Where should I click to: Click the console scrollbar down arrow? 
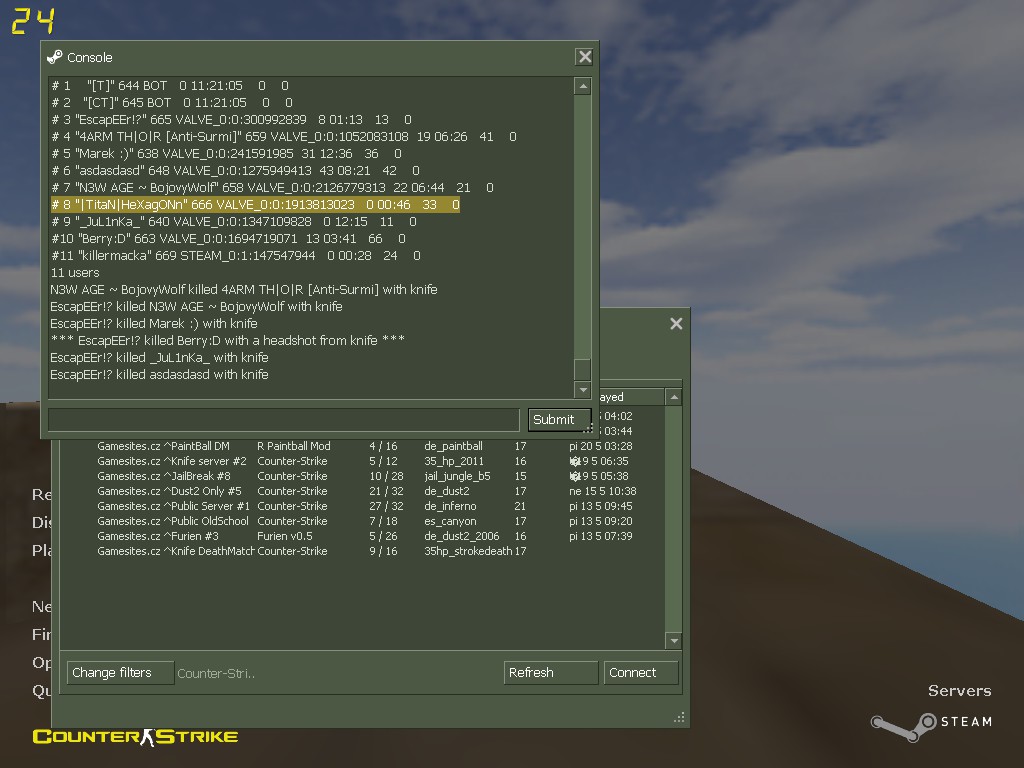pyautogui.click(x=583, y=389)
